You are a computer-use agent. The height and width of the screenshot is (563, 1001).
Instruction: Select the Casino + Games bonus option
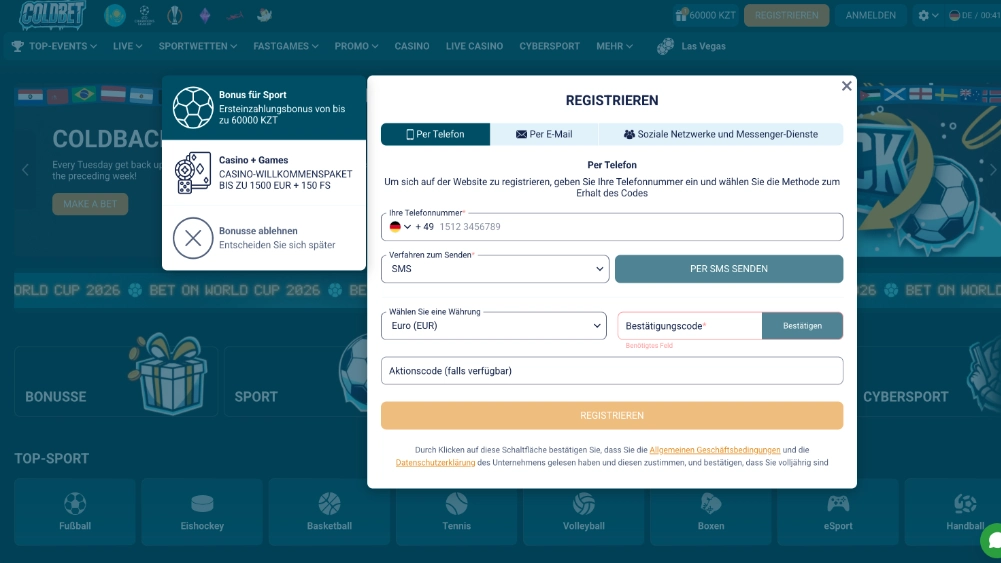click(x=264, y=172)
